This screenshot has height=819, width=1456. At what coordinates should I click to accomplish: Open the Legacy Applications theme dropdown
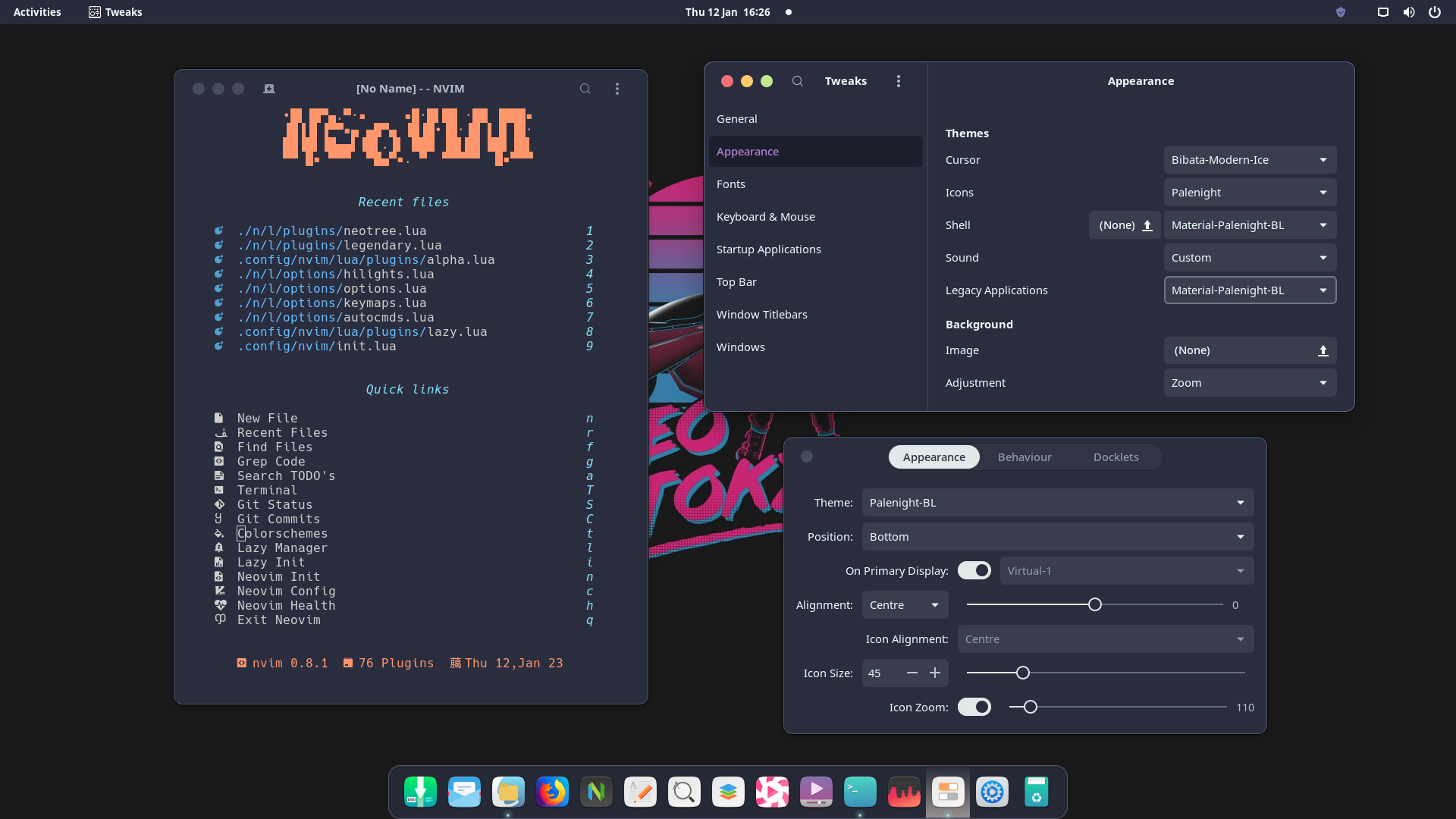coord(1250,290)
